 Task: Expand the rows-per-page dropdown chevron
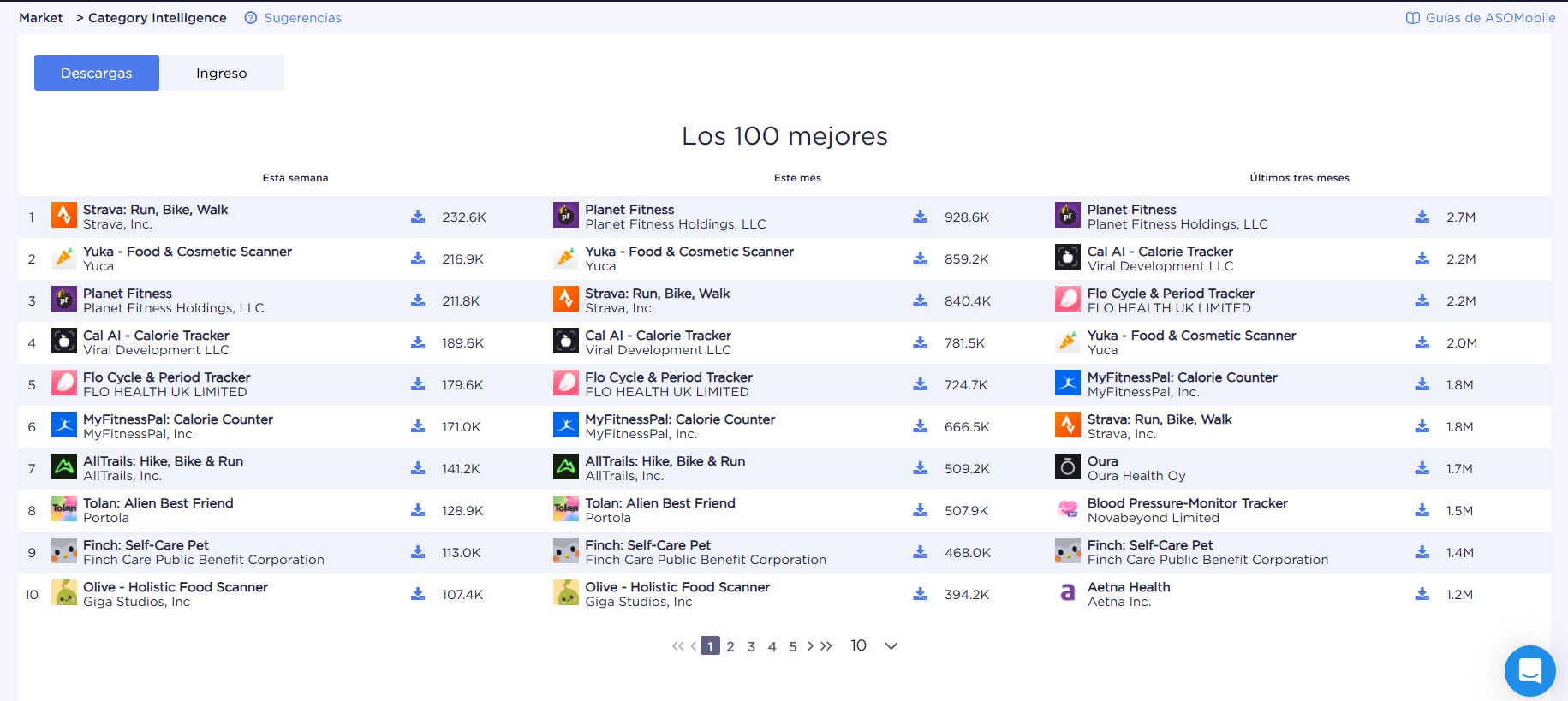click(891, 646)
